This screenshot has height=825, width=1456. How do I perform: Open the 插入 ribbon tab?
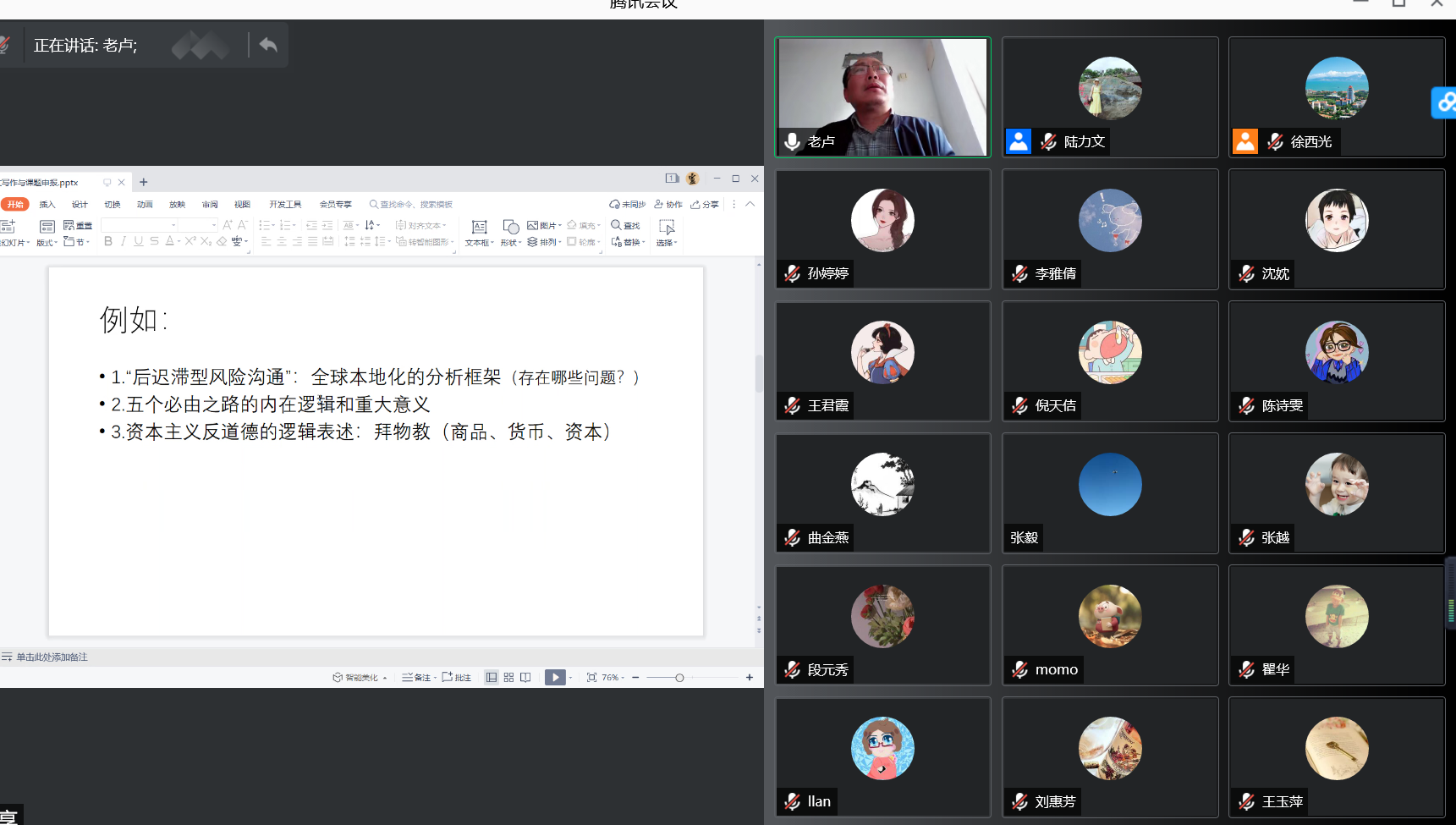pos(47,204)
